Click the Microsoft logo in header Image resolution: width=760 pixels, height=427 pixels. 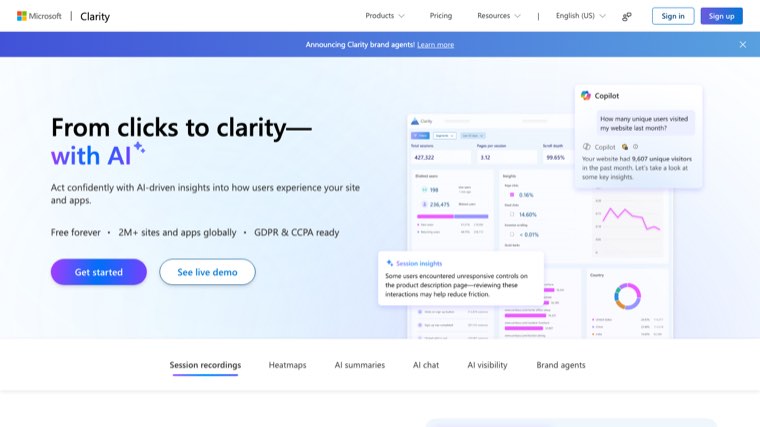click(39, 16)
